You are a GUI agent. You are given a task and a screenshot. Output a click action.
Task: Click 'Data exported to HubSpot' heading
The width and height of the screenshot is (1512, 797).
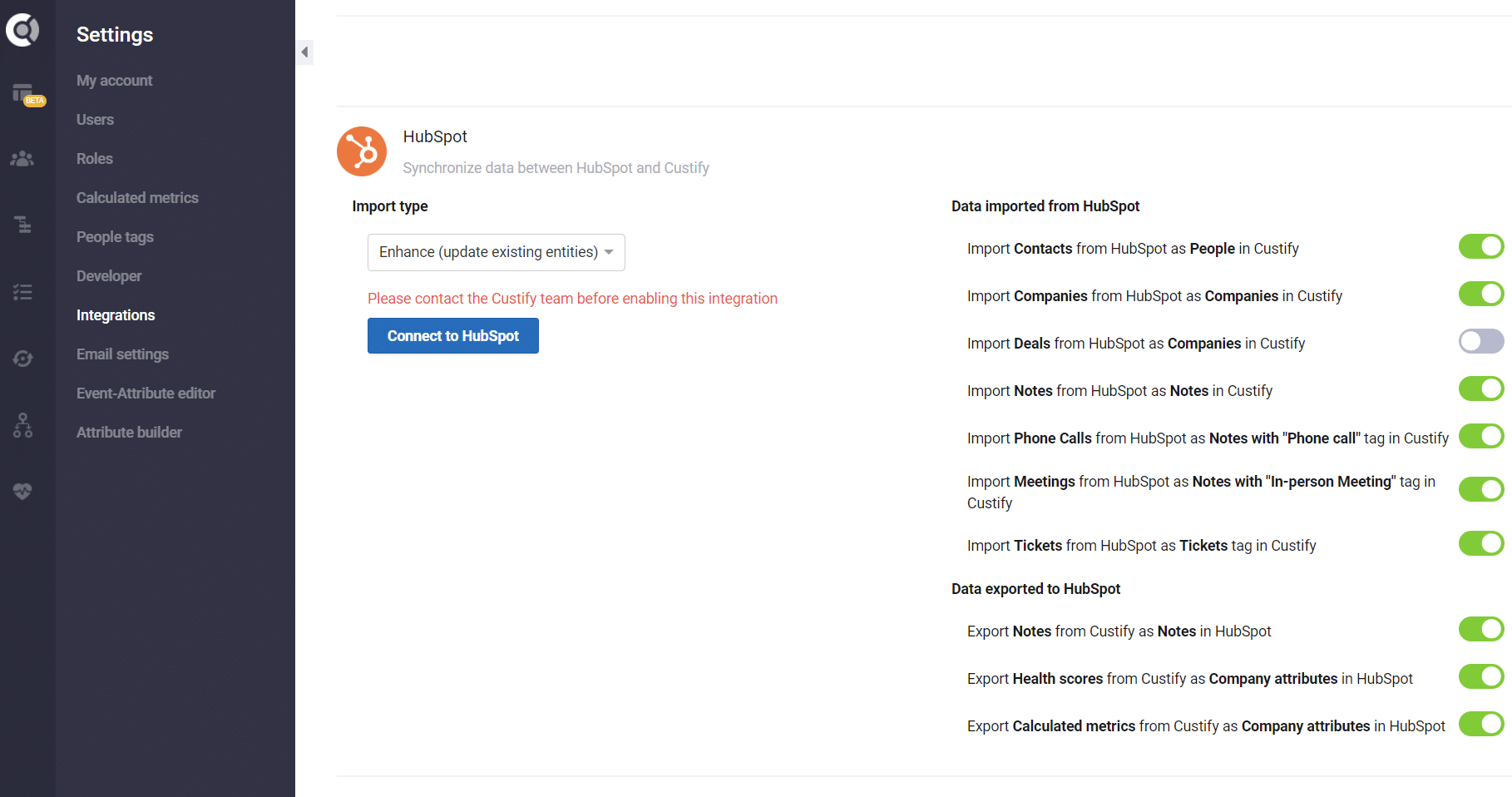click(x=1035, y=589)
